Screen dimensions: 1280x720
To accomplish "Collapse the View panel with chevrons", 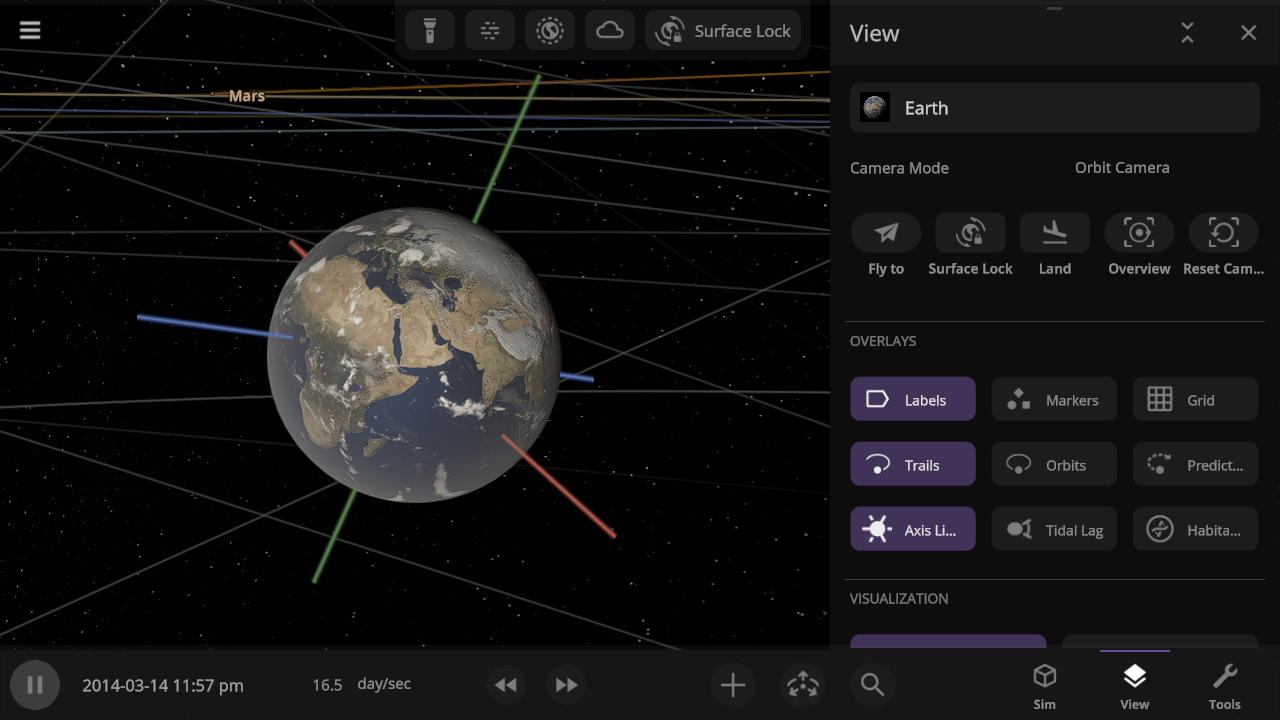I will point(1187,33).
